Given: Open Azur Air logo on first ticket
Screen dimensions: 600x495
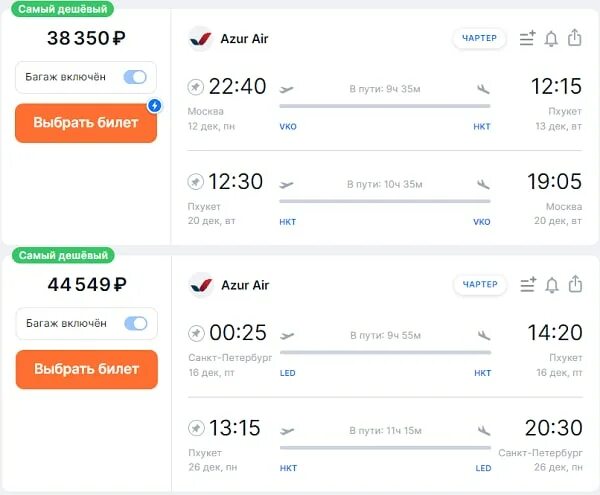Looking at the screenshot, I should click(201, 39).
